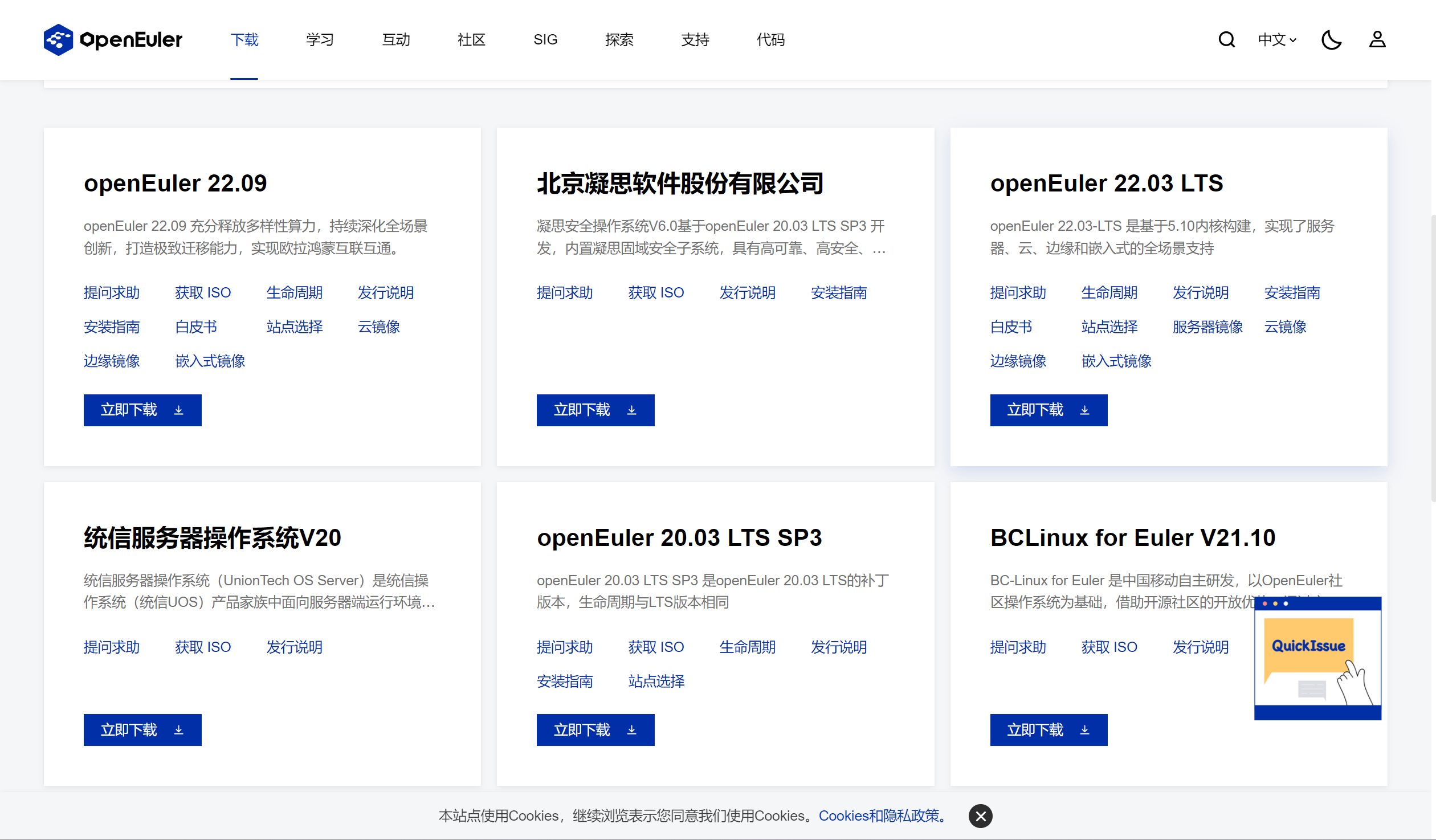Open Cookies和隐私政策 link
Image resolution: width=1436 pixels, height=840 pixels.
point(882,815)
